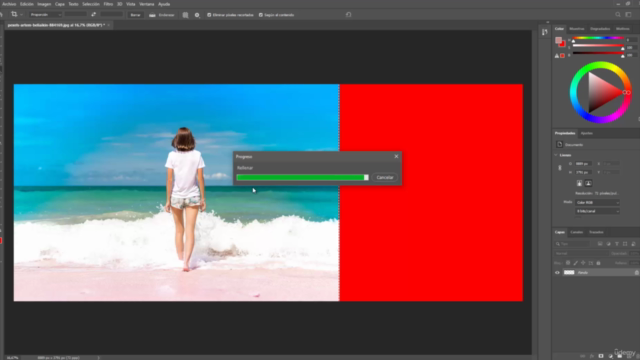
Task: Open the workspace layout icon top right
Action: click(628, 15)
